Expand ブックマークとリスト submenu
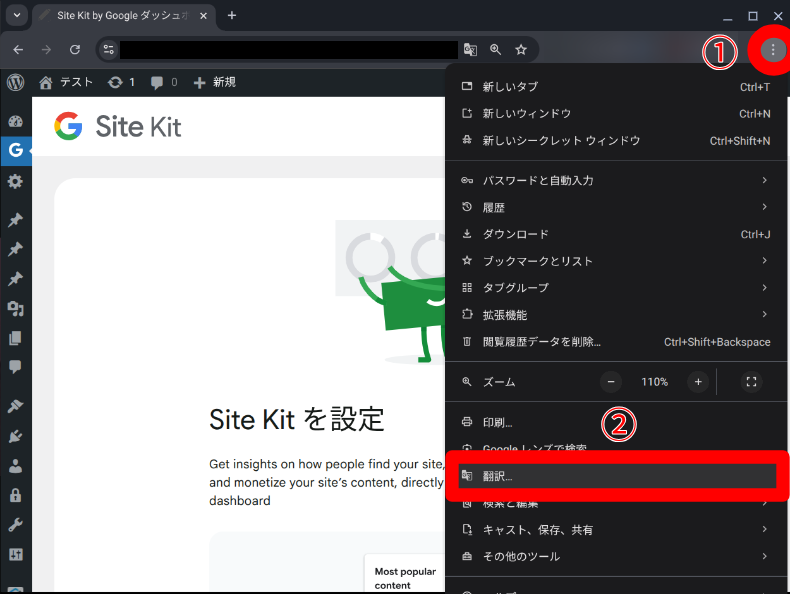This screenshot has width=790, height=594. tap(616, 261)
